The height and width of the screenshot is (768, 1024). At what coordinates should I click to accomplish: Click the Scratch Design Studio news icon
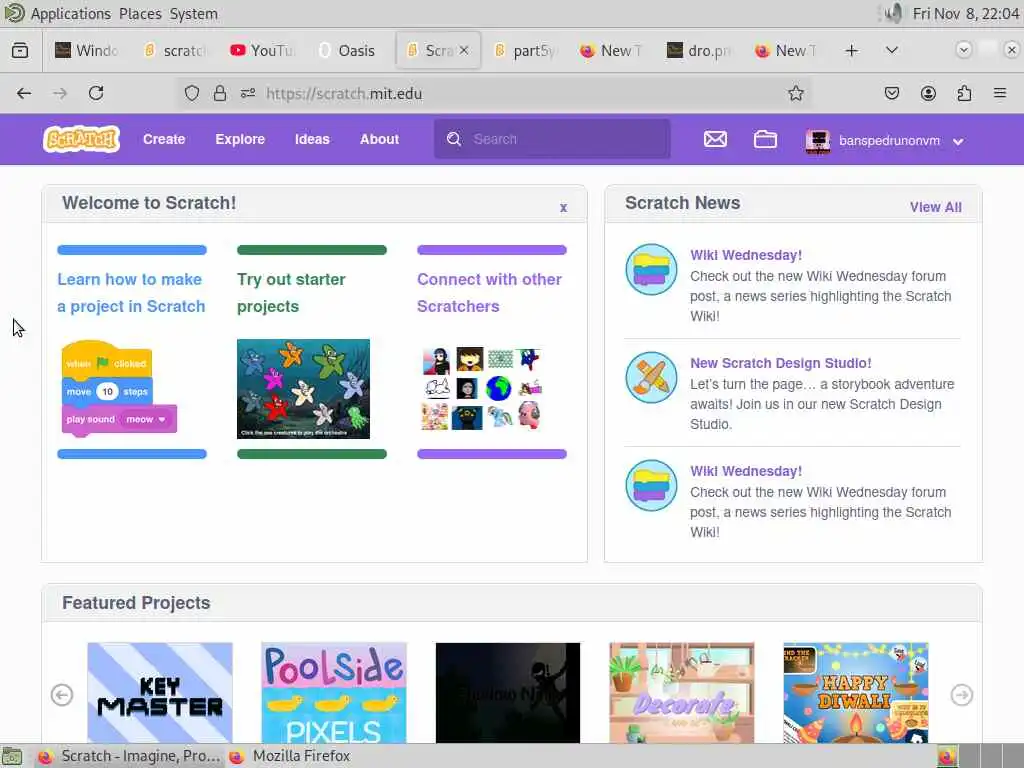coord(651,377)
